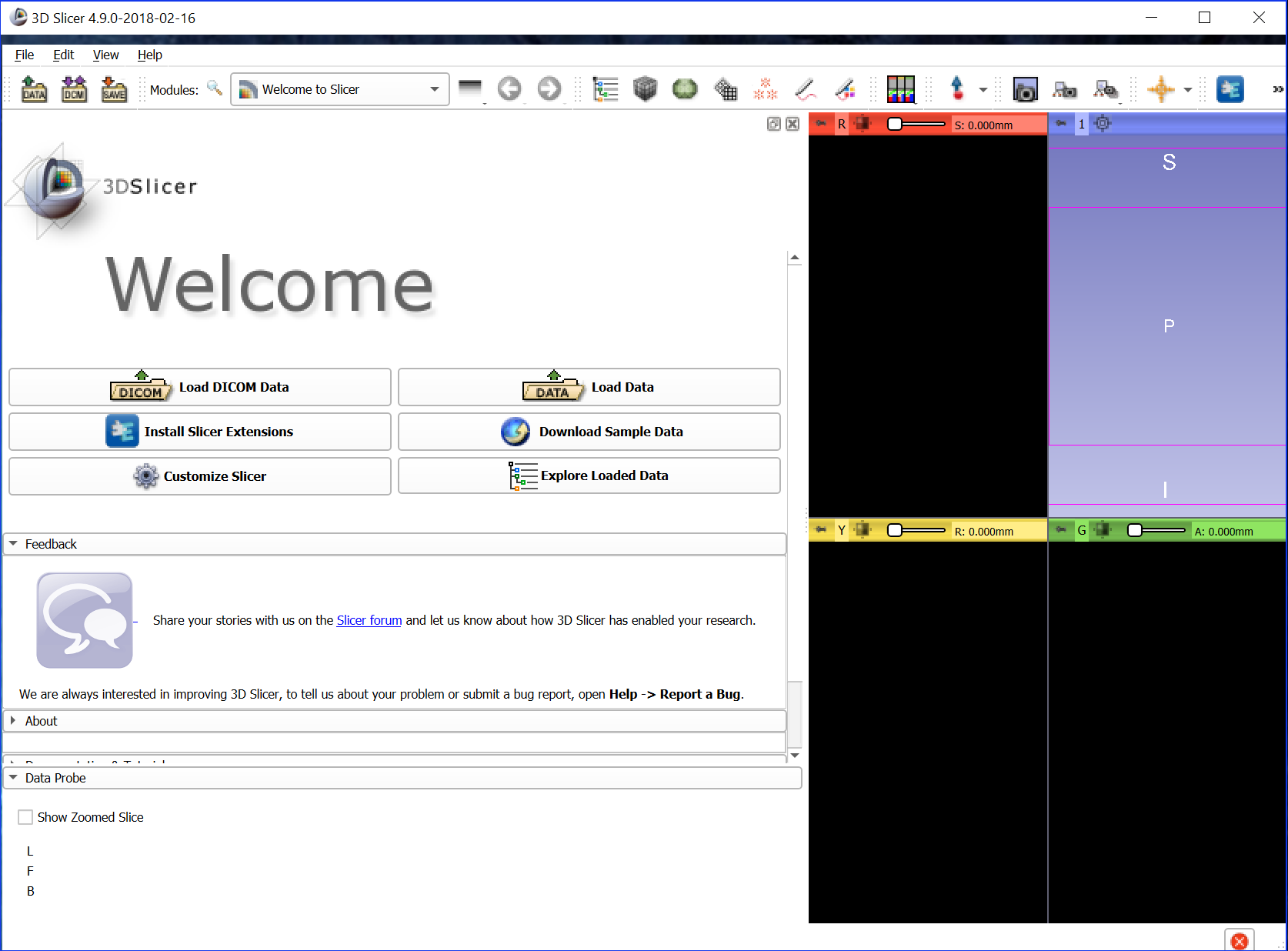
Task: Open the Markups module red dots icon
Action: click(x=766, y=89)
